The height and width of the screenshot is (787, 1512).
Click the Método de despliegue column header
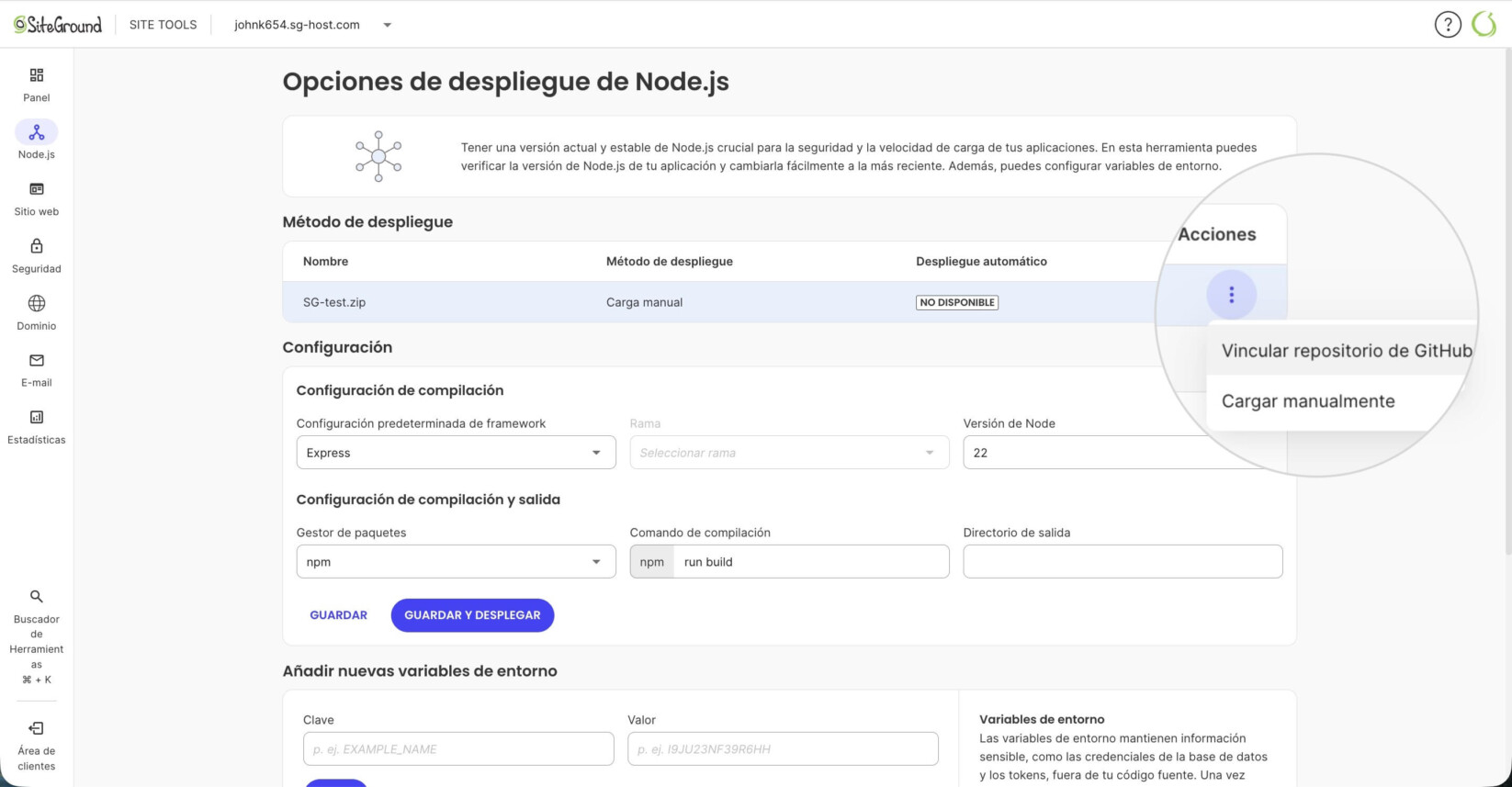(x=670, y=262)
